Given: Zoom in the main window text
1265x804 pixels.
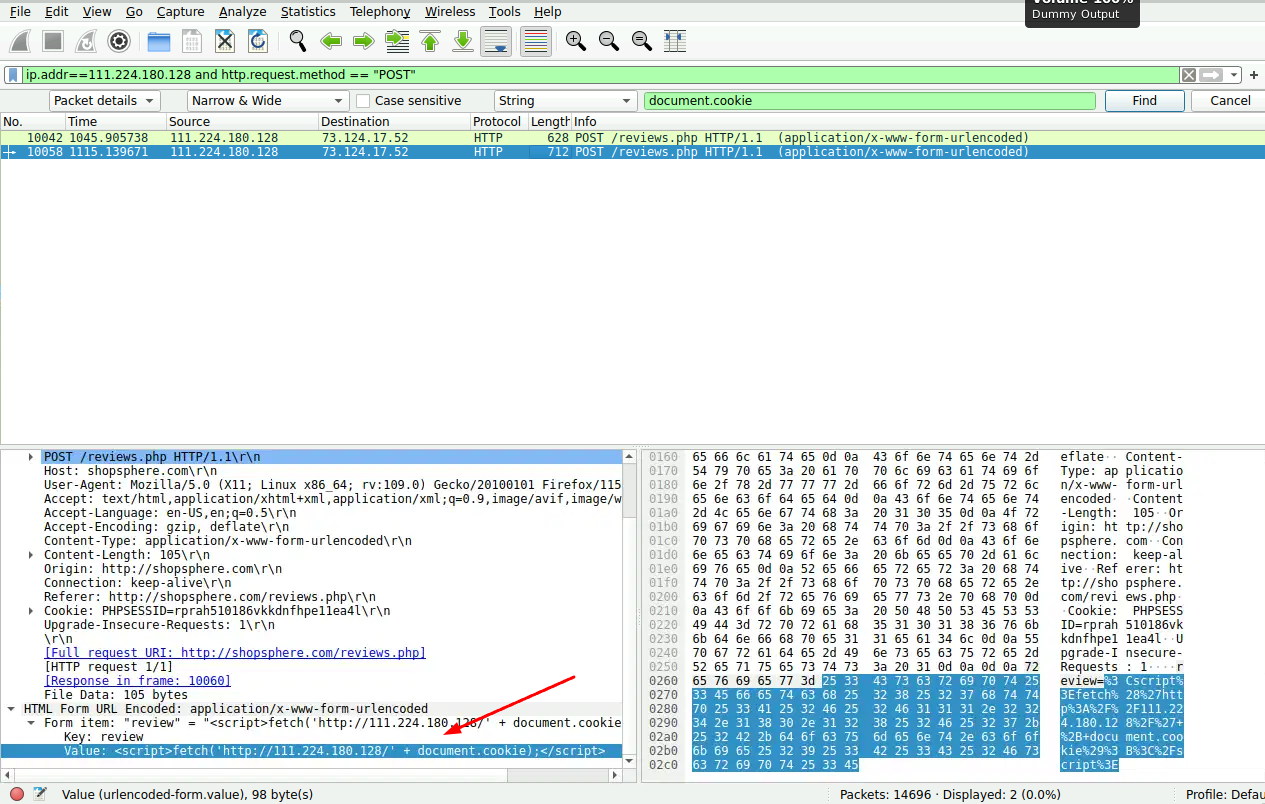Looking at the screenshot, I should [x=575, y=41].
